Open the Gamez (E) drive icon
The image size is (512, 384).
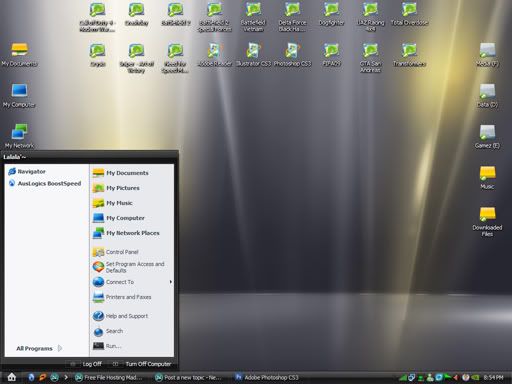tap(487, 137)
